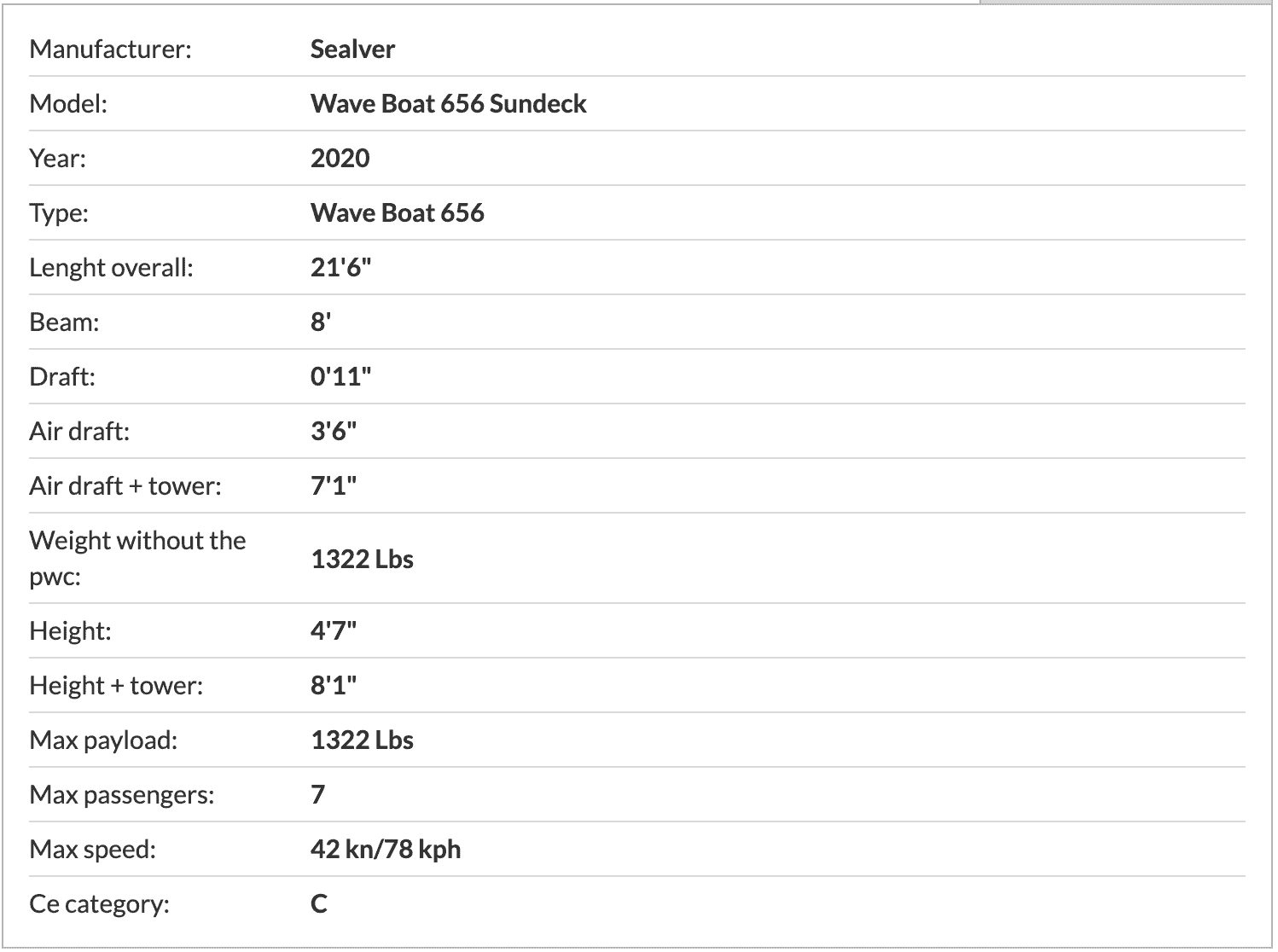Click the Type value Wave Boat 656
The width and height of the screenshot is (1278, 952).
(x=397, y=212)
